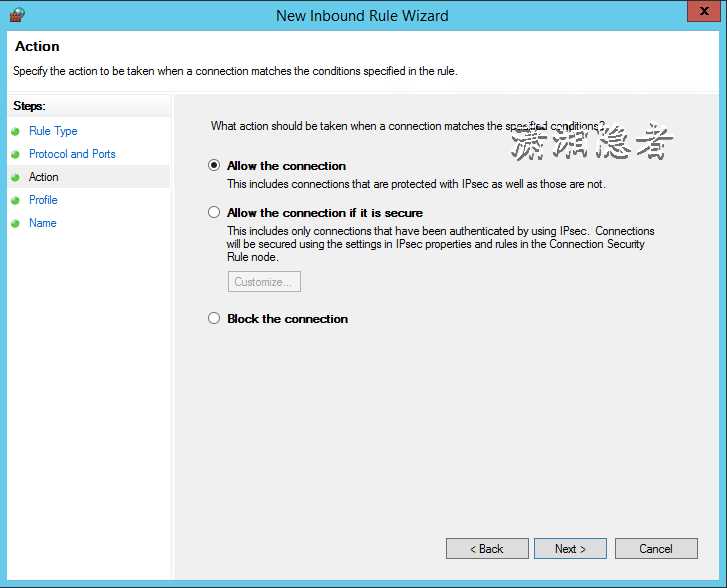The image size is (727, 588).
Task: Click the green bullet beside the Name step
Action: click(x=15, y=223)
